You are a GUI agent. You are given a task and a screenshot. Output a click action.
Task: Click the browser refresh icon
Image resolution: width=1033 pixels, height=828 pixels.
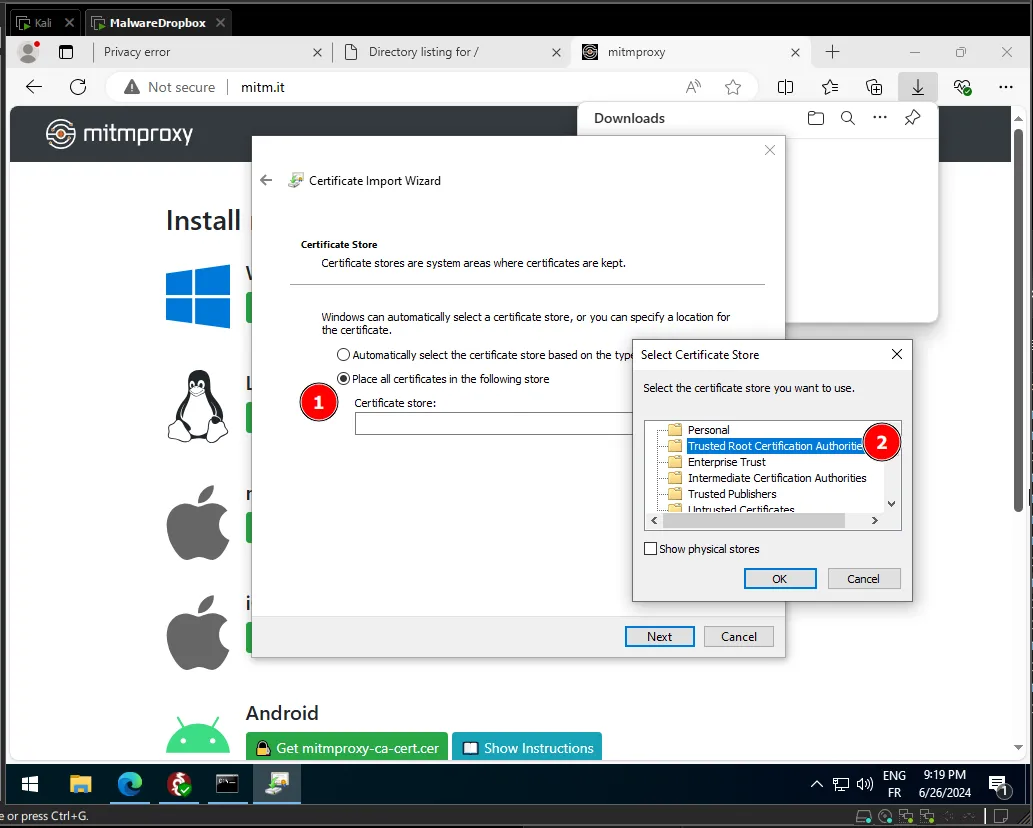[78, 87]
